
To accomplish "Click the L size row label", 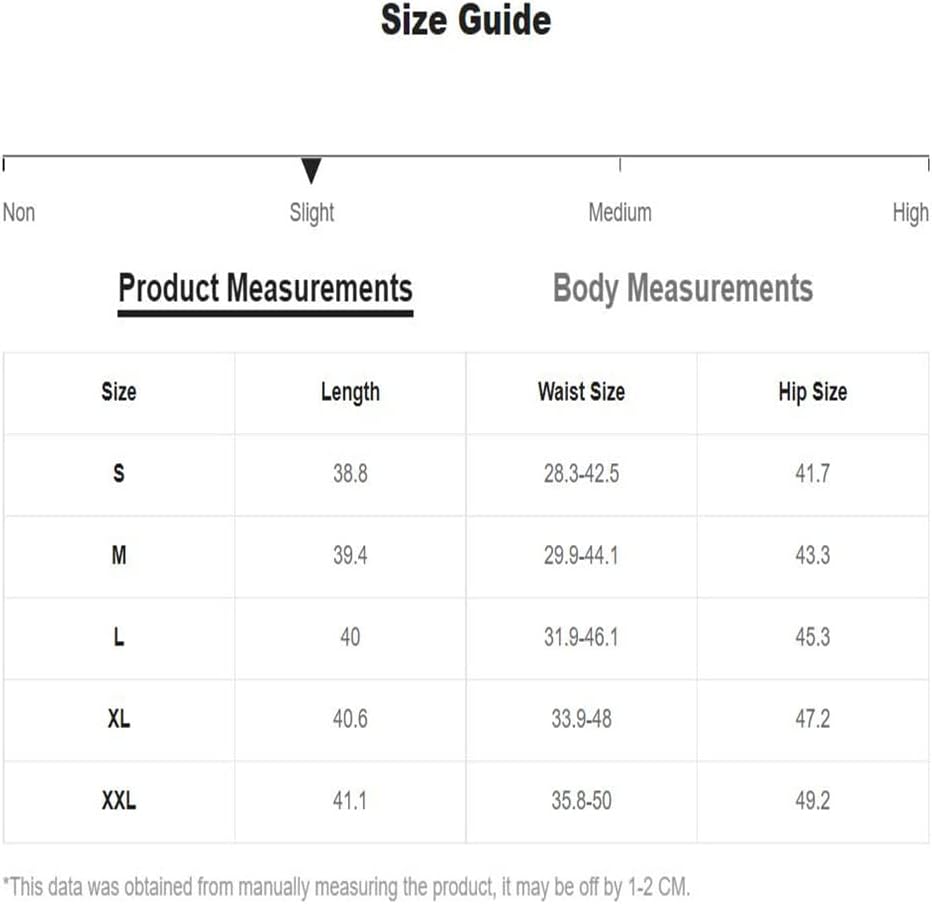I will pyautogui.click(x=119, y=637).
